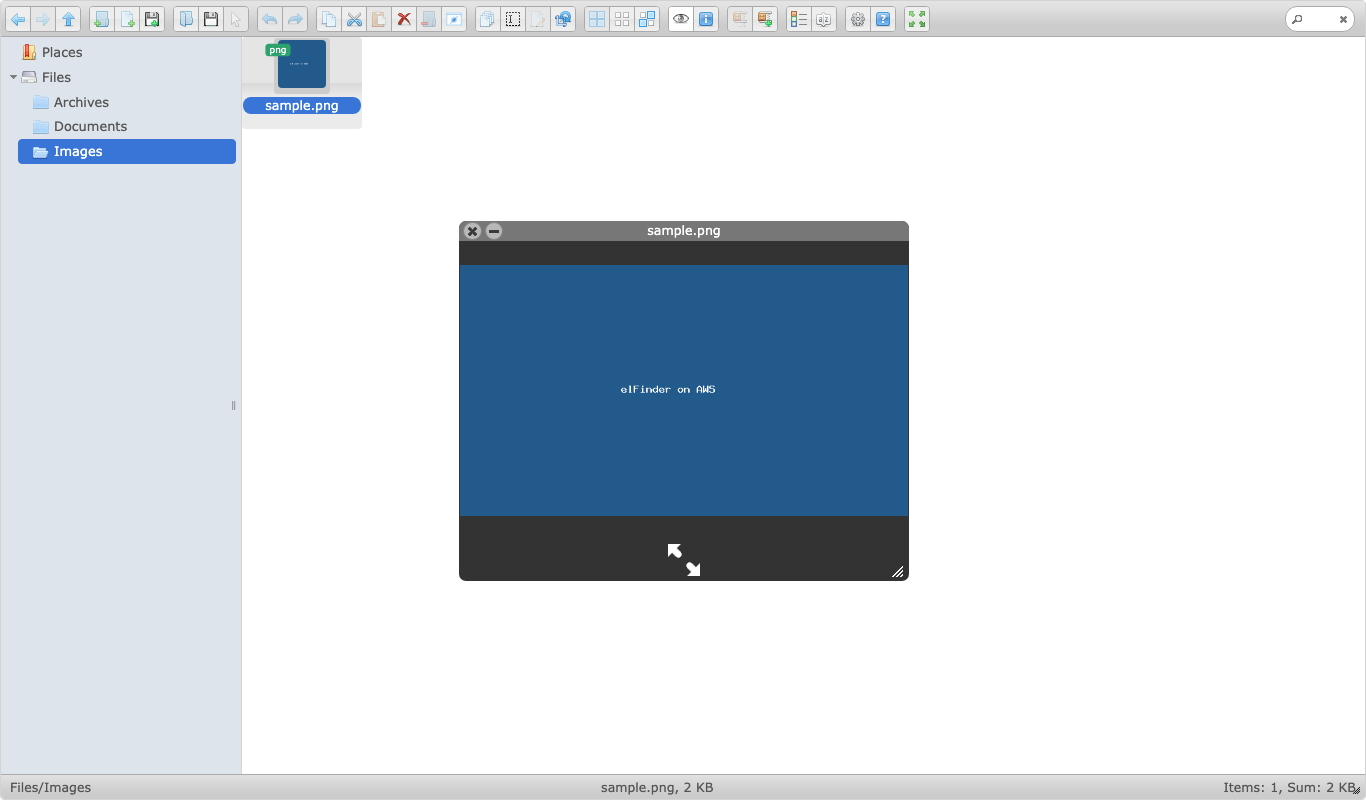The height and width of the screenshot is (800, 1366).
Task: Open the selected item with Open icon
Action: pos(186,19)
